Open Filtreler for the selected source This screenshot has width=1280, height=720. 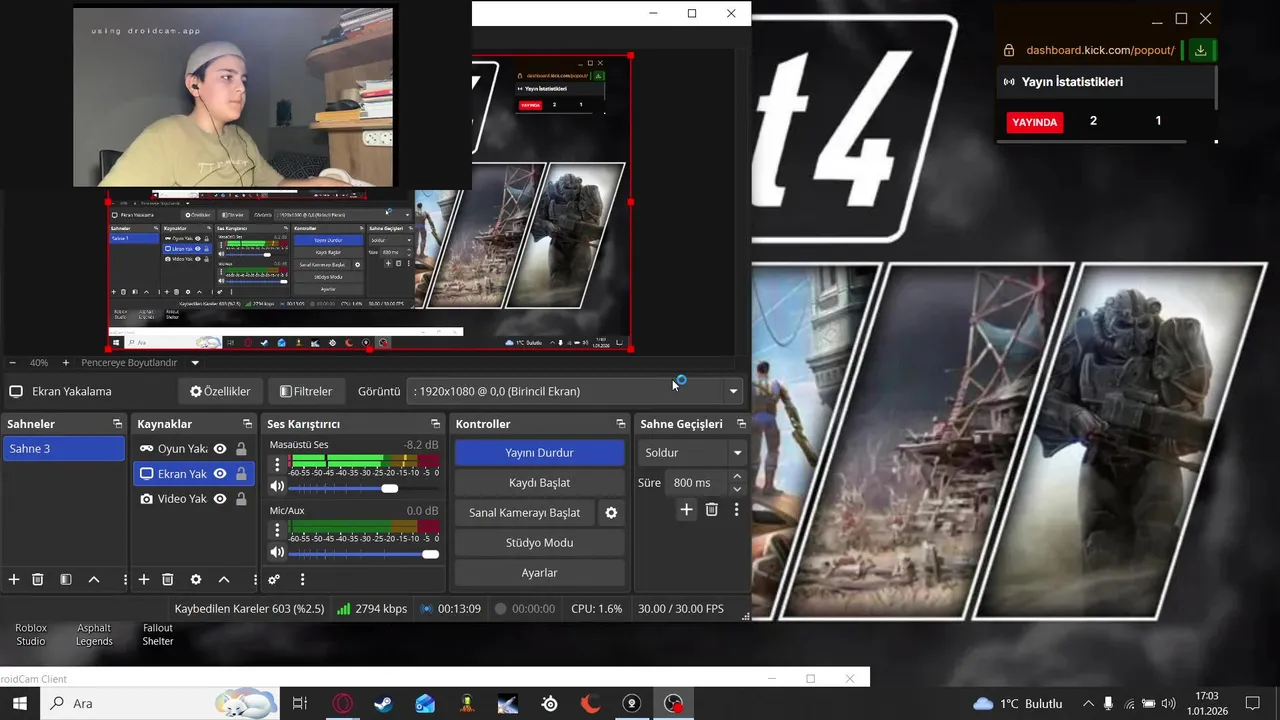[x=306, y=391]
